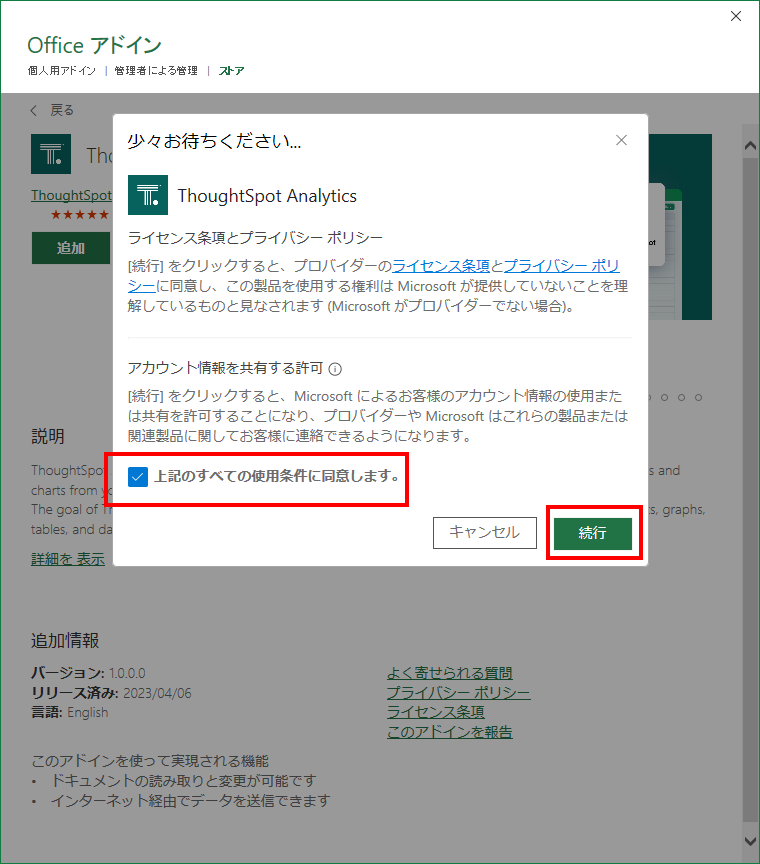The image size is (760, 864).
Task: Click the back arrow next to 戻る
Action: (35, 110)
